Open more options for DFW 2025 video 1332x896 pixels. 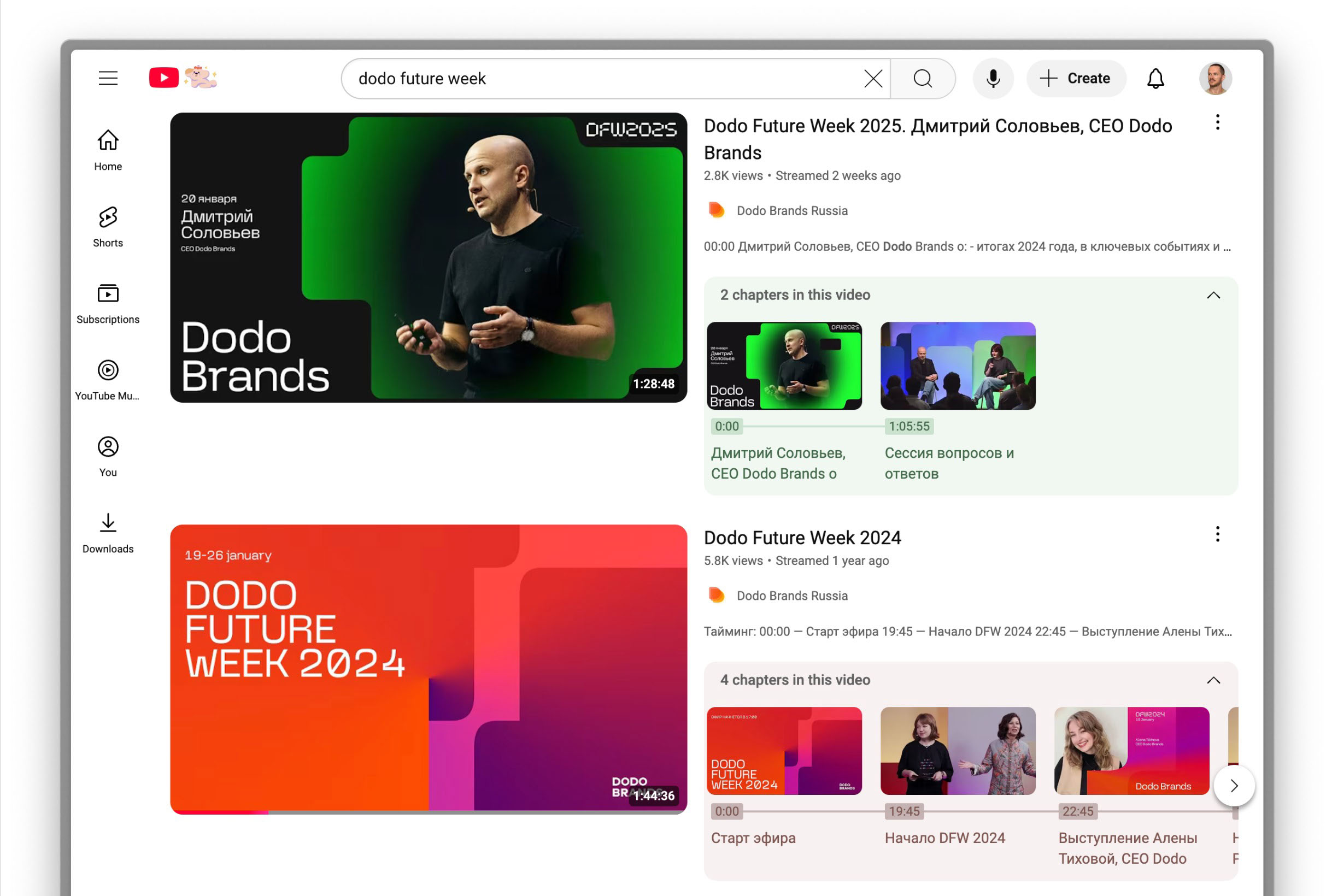click(x=1217, y=122)
